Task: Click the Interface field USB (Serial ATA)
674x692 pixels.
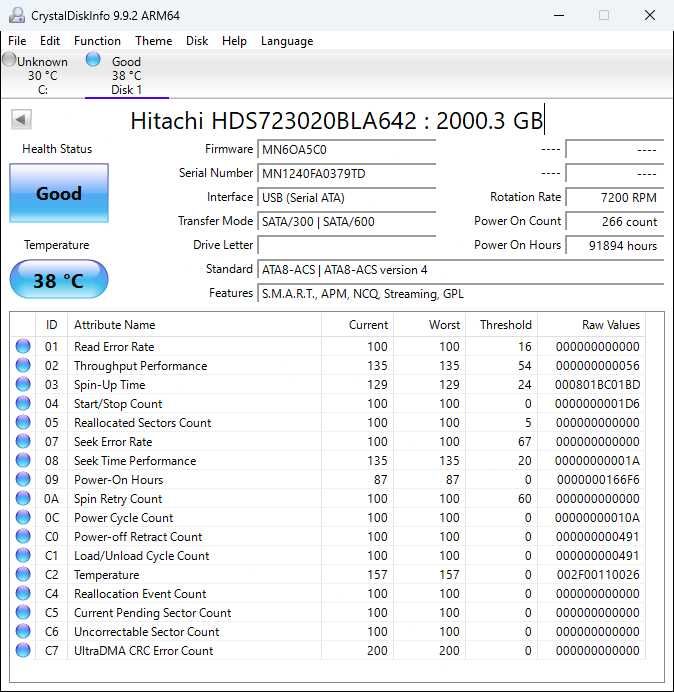Action: click(x=346, y=197)
